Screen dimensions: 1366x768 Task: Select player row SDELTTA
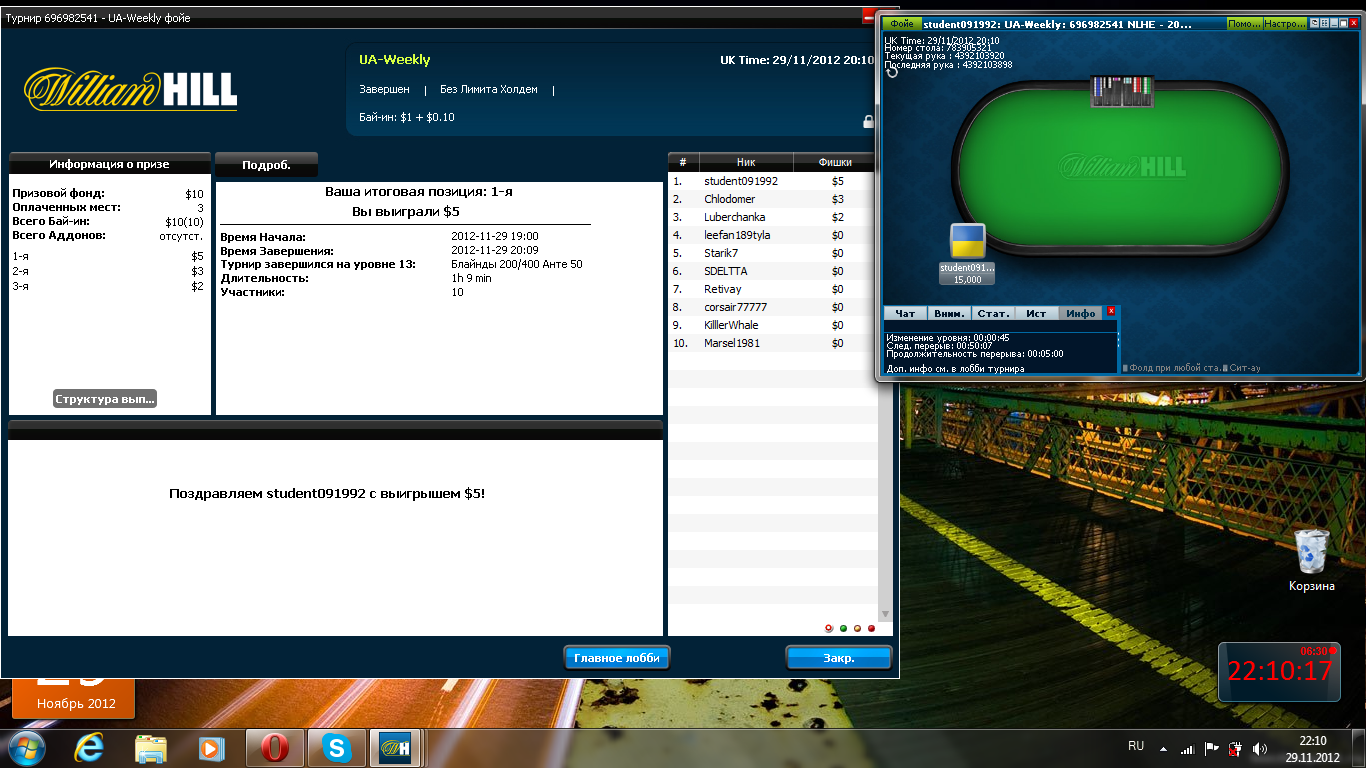tap(773, 271)
